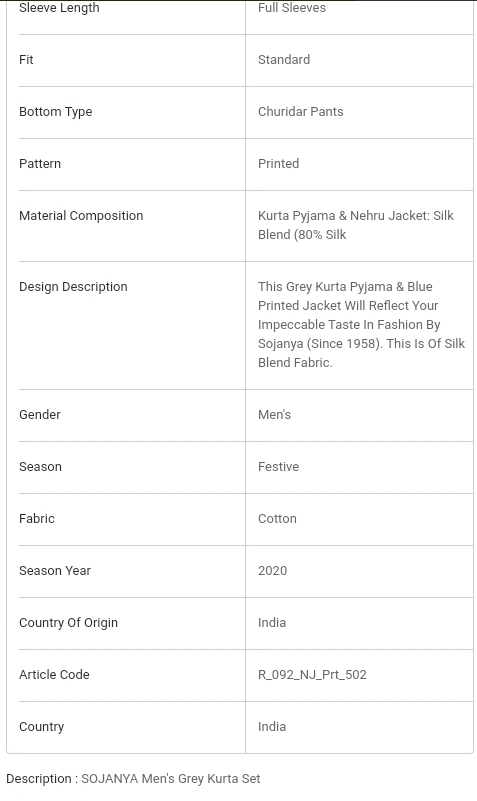Select 'India' in the Country row

272,727
